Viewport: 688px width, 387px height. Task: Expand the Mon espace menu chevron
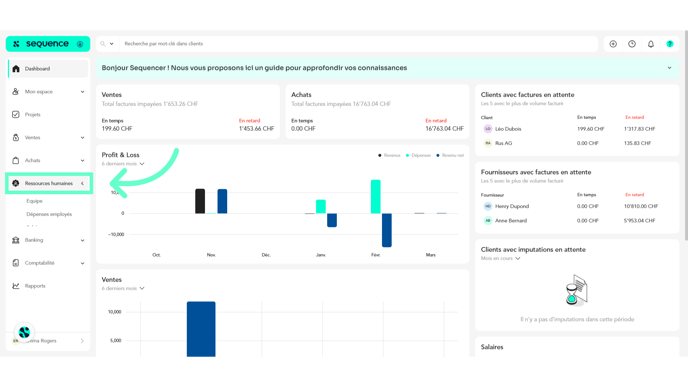click(82, 92)
